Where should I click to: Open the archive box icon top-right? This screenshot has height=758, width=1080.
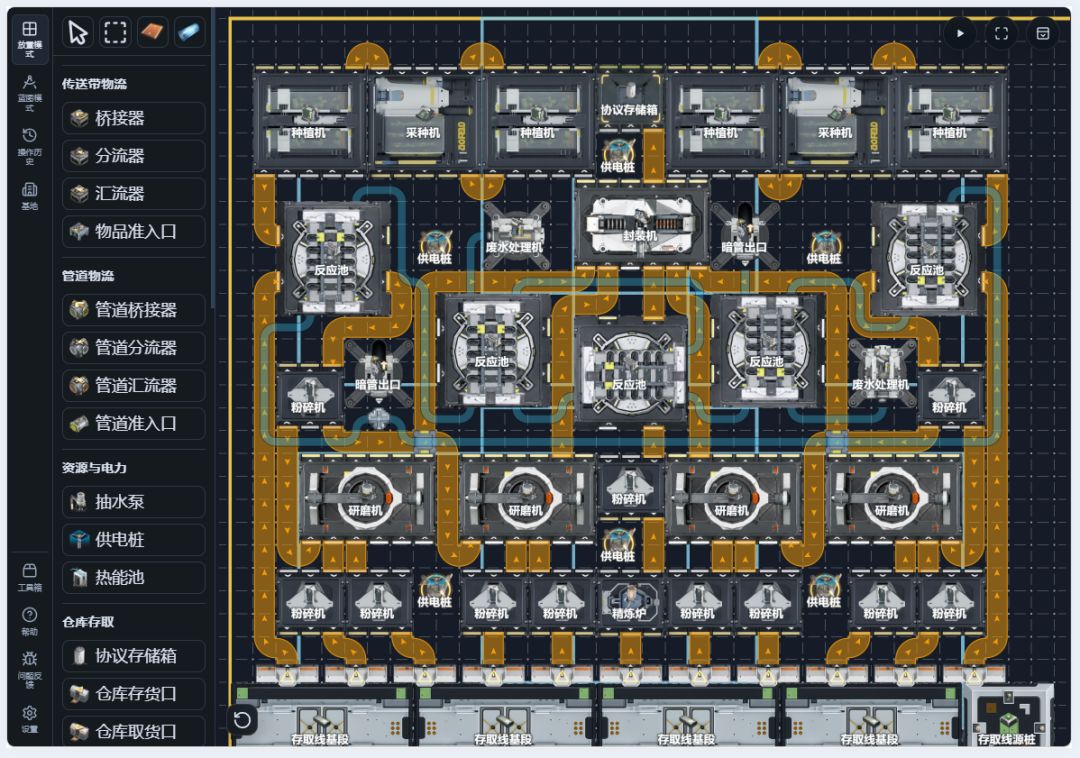click(1043, 33)
